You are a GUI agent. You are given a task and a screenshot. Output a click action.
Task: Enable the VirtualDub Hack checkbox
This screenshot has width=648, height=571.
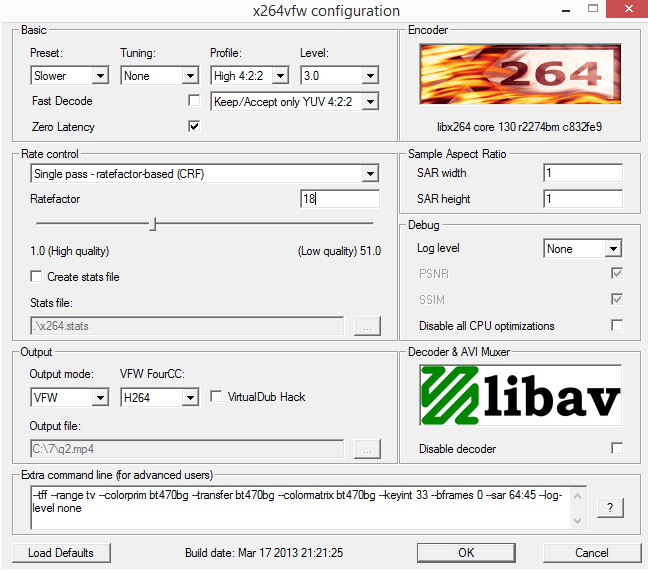(x=216, y=396)
